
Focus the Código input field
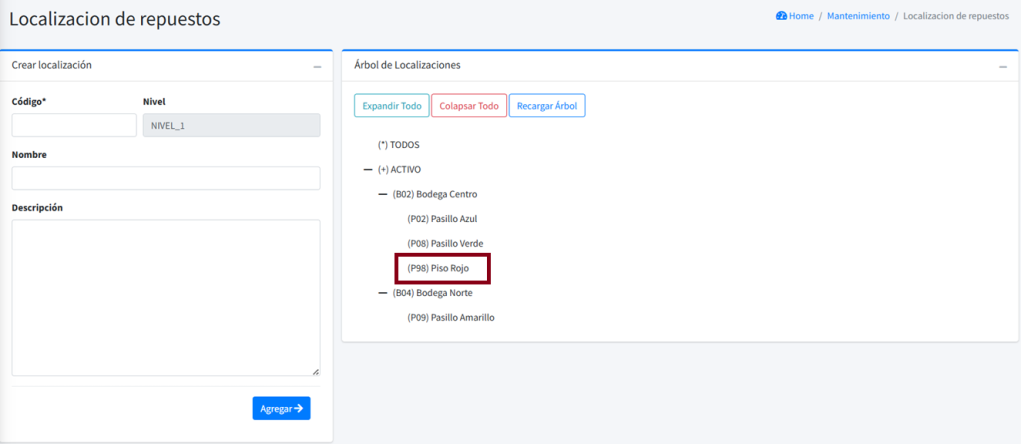(x=74, y=125)
